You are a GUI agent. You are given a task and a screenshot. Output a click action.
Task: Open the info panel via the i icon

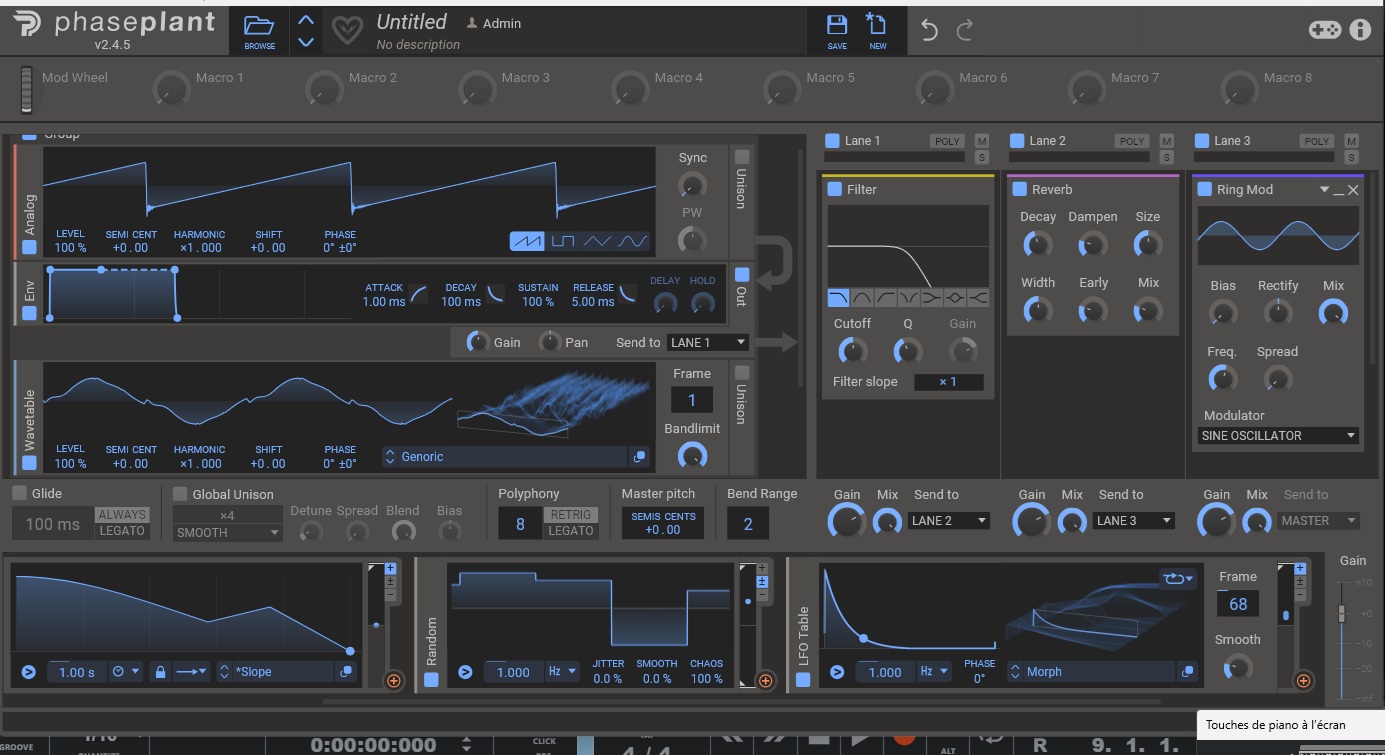pos(1360,30)
